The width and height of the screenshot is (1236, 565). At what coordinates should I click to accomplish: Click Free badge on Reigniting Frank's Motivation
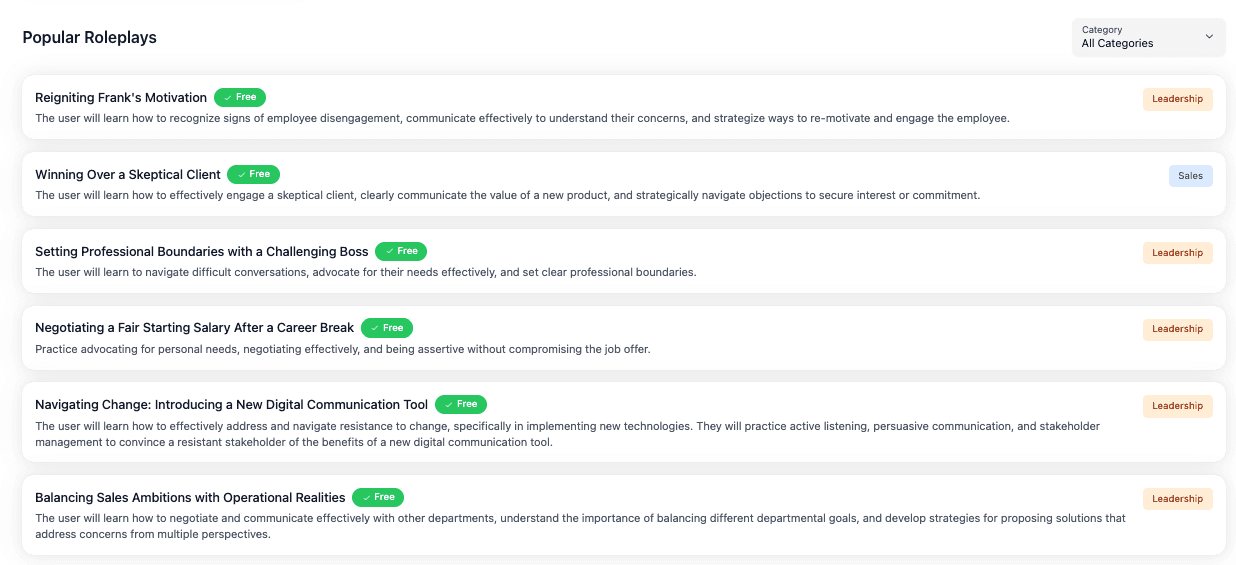click(x=240, y=97)
